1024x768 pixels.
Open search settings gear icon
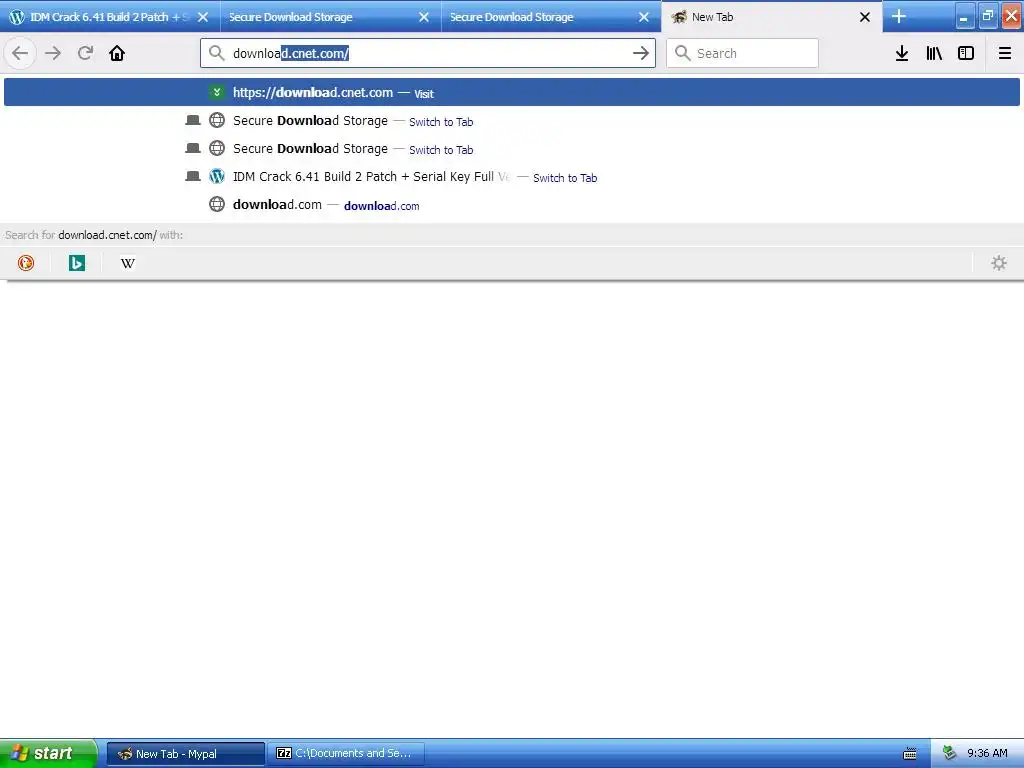(999, 263)
